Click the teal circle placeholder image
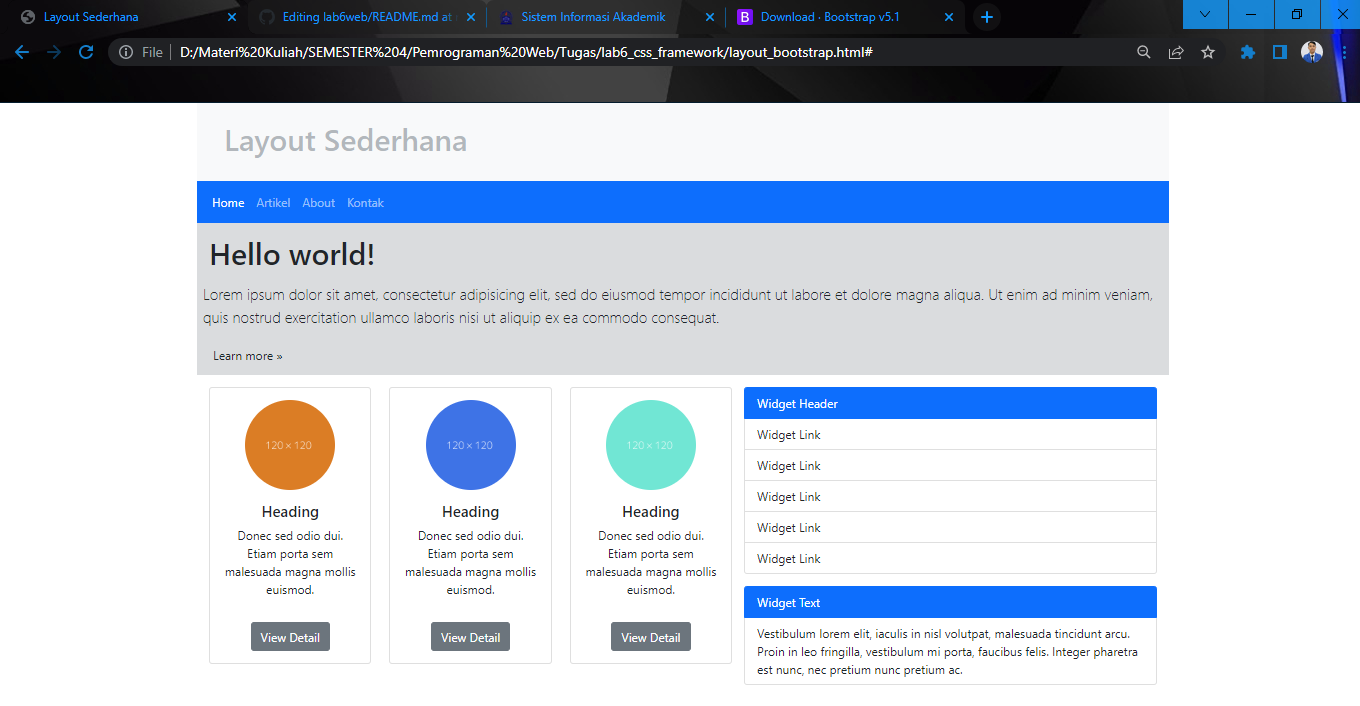 click(650, 445)
